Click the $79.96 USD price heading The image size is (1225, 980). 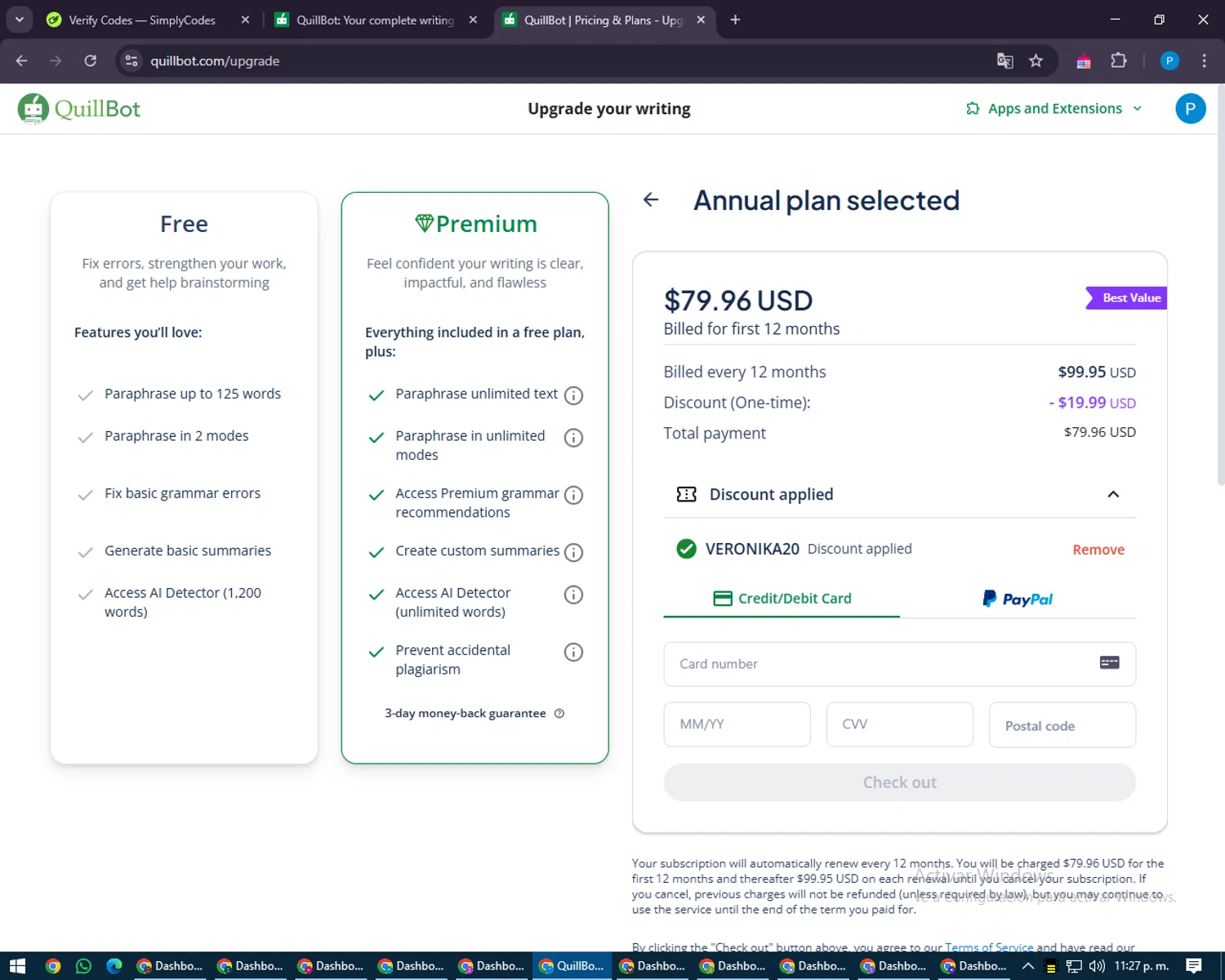[x=738, y=301]
